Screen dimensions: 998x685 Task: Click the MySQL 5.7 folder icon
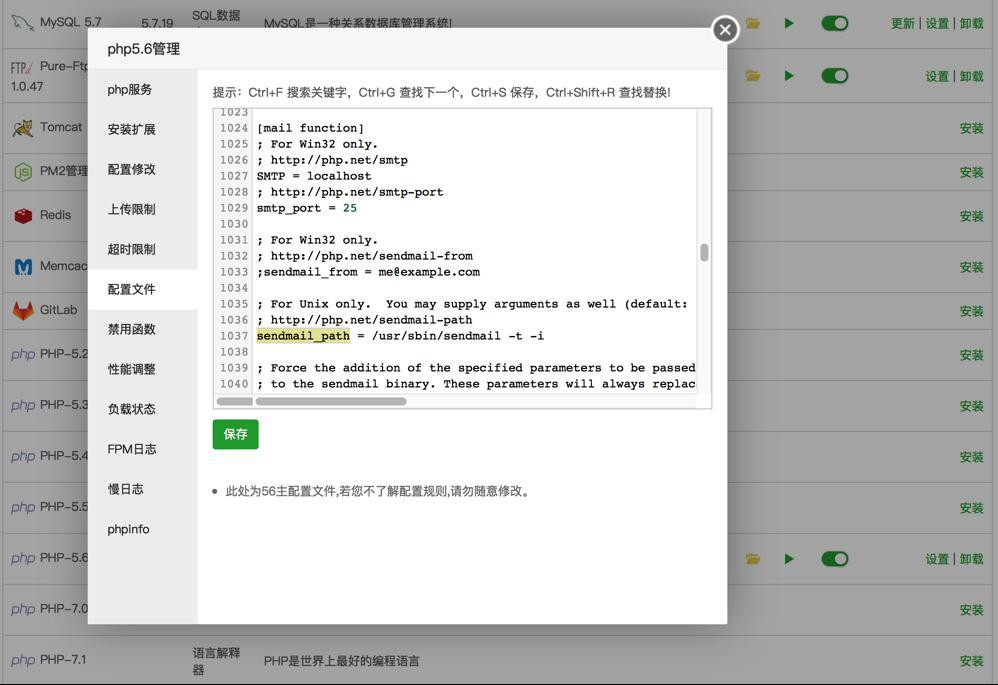(x=753, y=24)
